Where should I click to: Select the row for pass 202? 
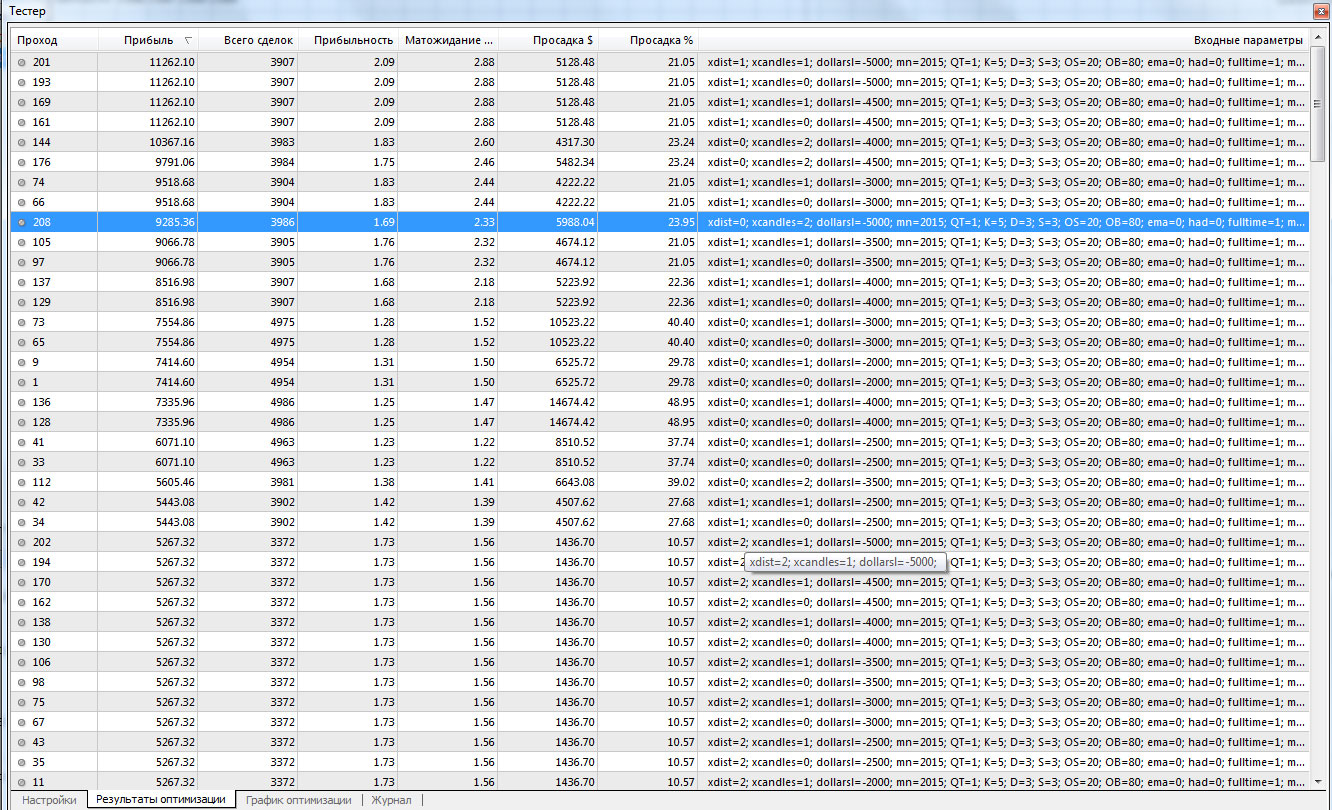(x=660, y=542)
